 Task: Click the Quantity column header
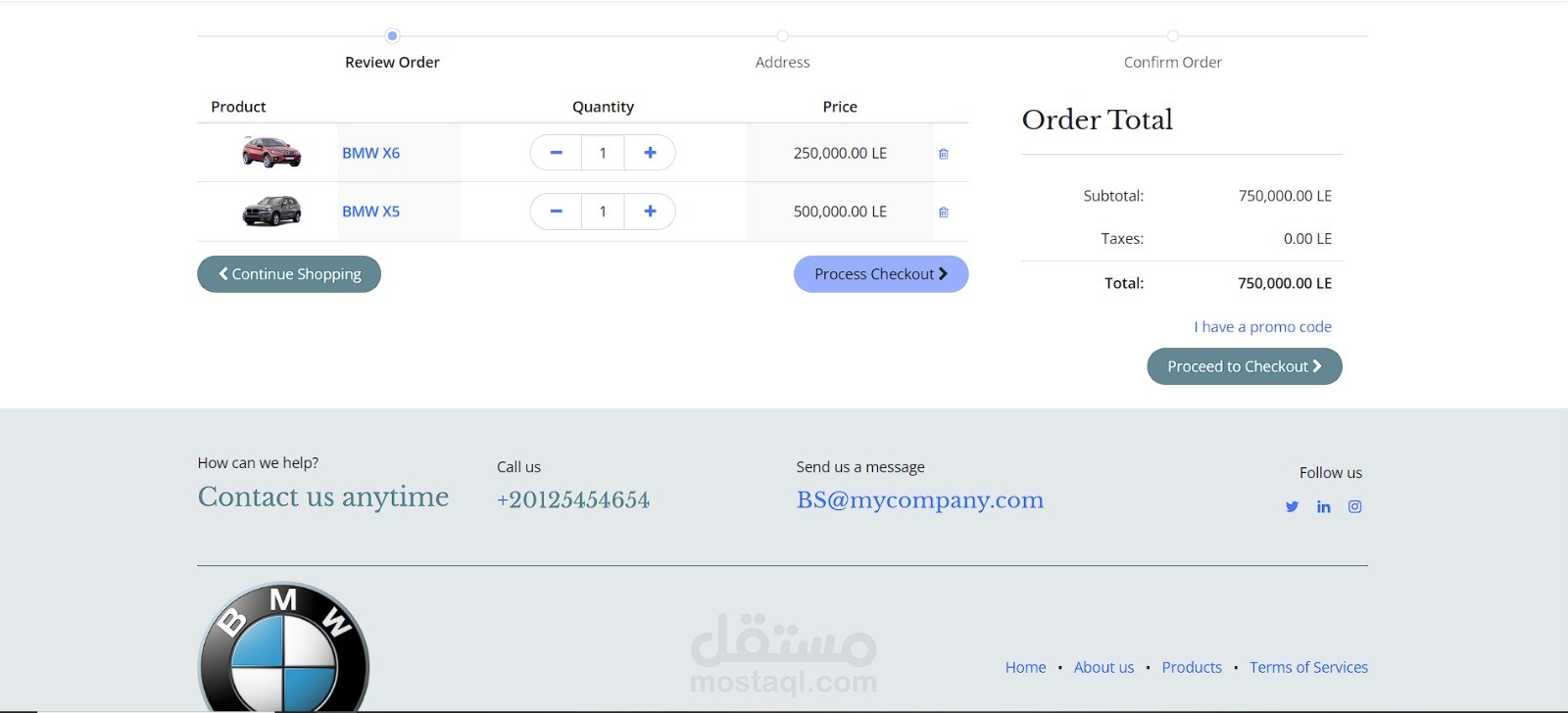point(603,107)
